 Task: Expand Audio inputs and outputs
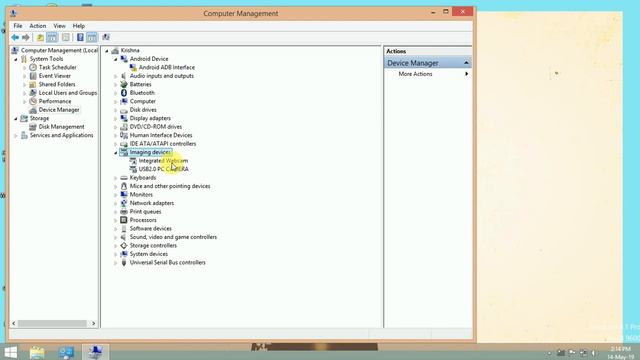coord(116,76)
